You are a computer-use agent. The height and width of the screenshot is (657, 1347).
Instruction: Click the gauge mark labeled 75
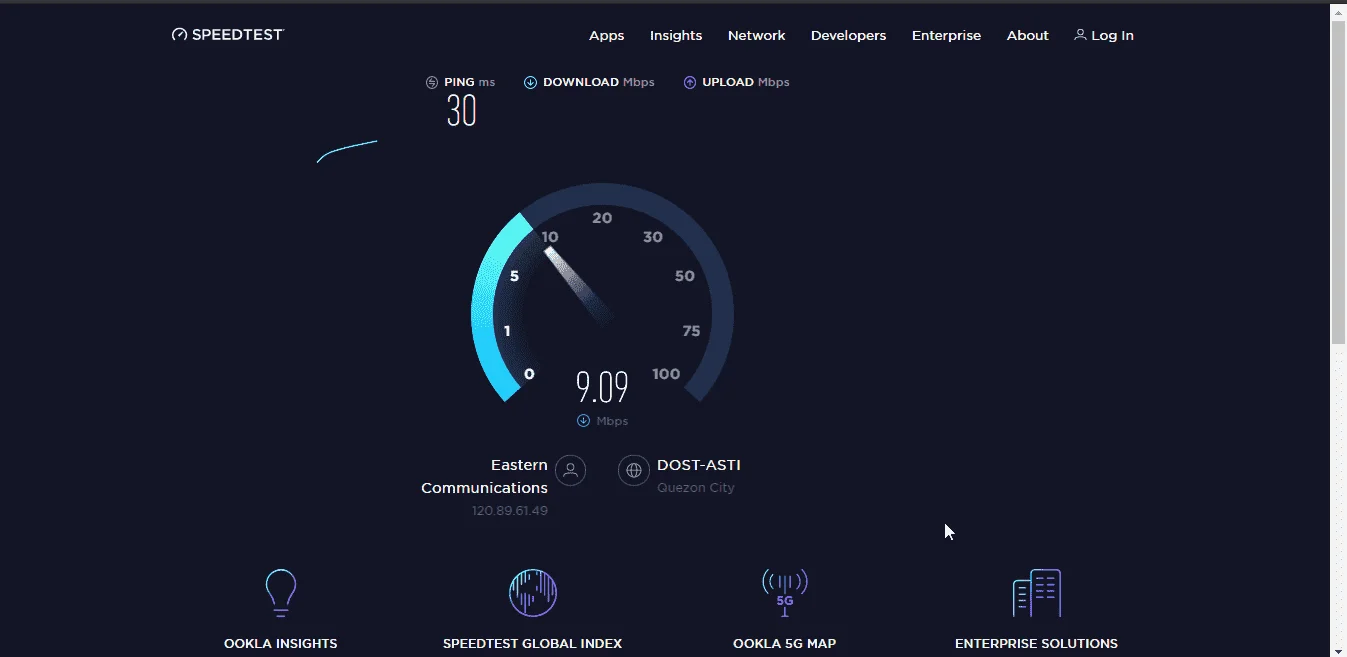click(691, 331)
